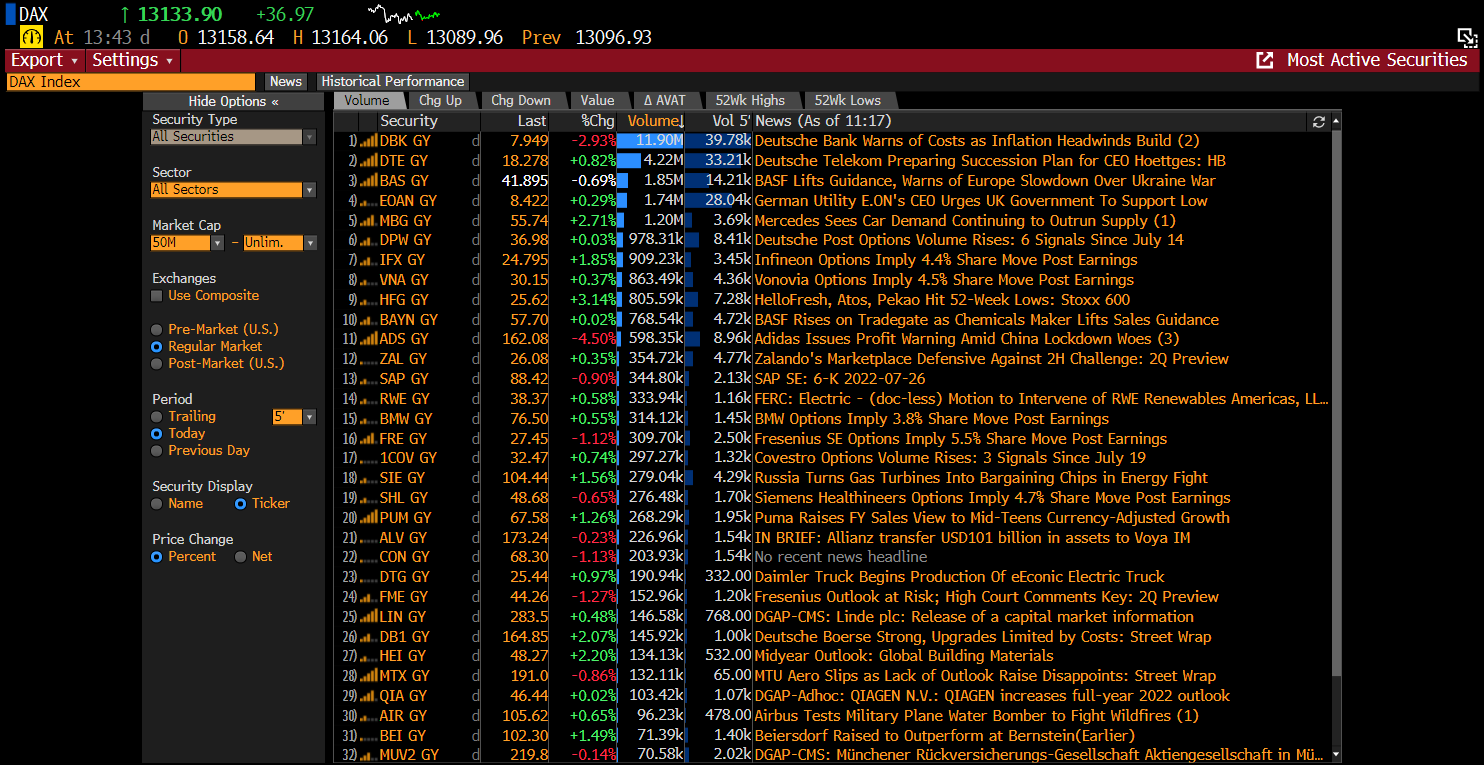Viewport: 1484px width, 765px height.
Task: Open the Sector All Sectors dropdown
Action: [233, 190]
